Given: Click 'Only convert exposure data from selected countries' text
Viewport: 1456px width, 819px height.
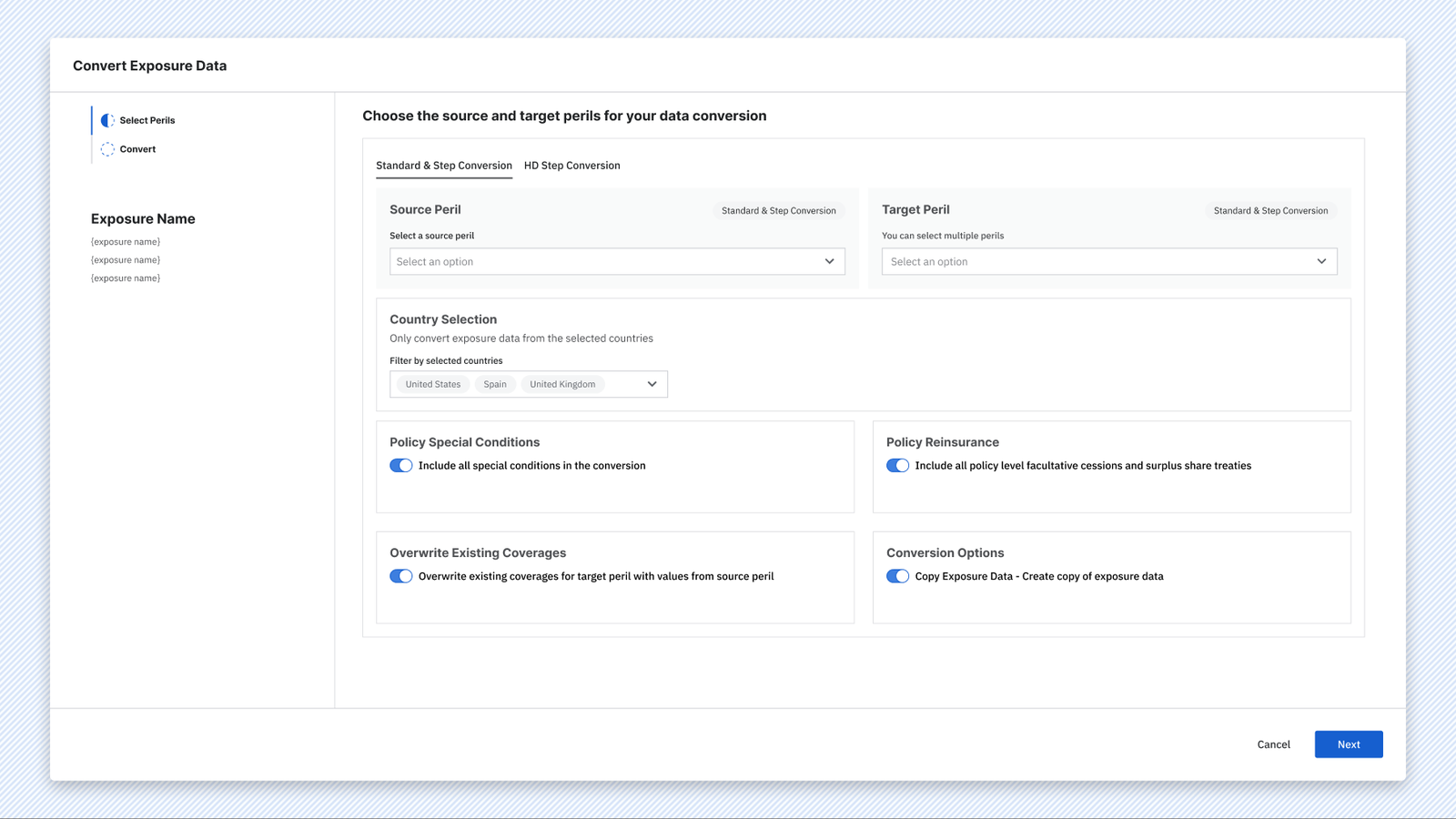Looking at the screenshot, I should (521, 339).
